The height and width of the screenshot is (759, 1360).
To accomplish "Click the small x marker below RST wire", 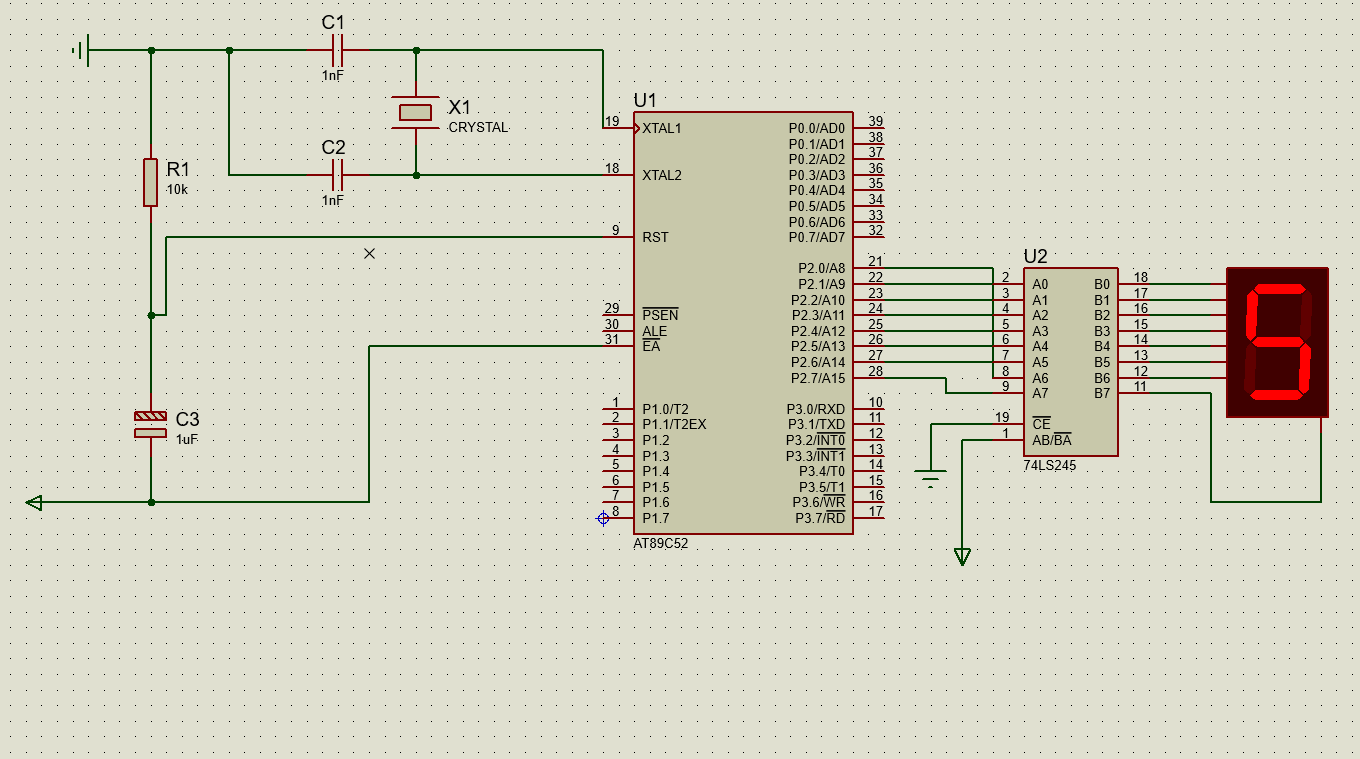I will click(x=369, y=254).
